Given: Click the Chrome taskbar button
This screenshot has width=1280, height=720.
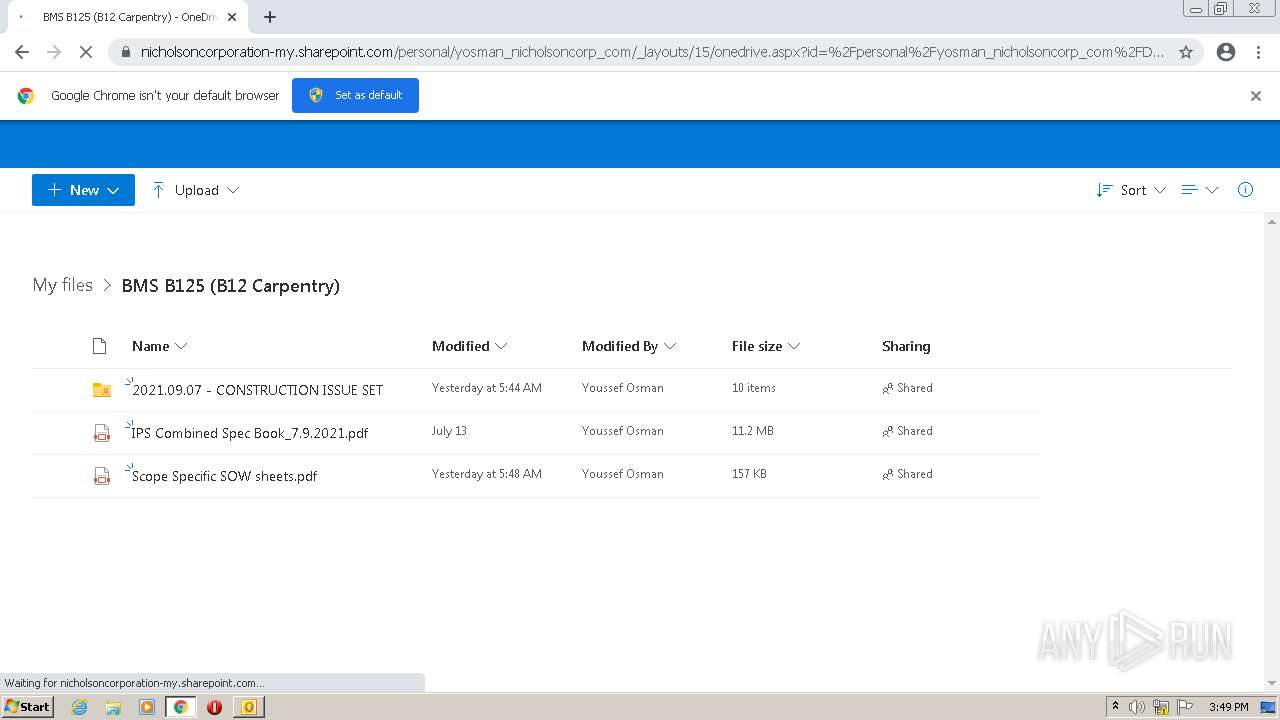Looking at the screenshot, I should click(x=181, y=707).
